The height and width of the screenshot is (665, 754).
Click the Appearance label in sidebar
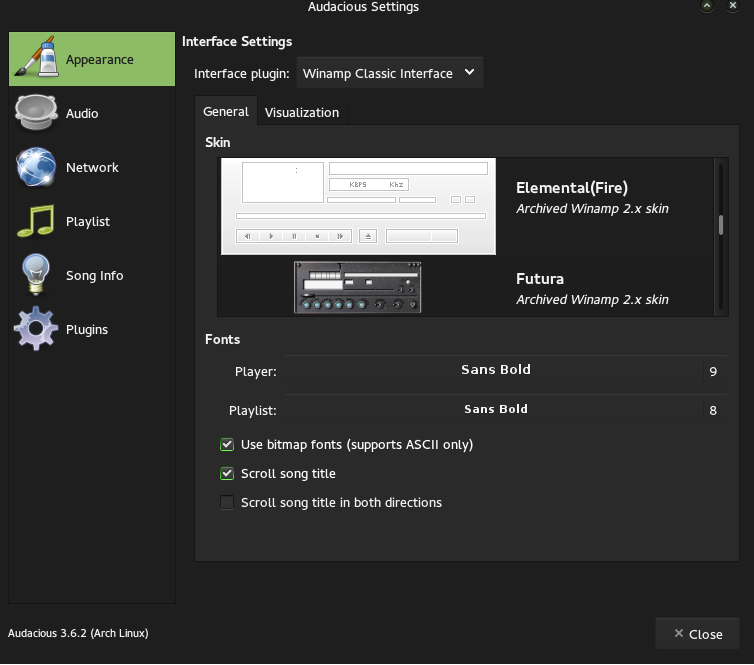click(x=100, y=60)
